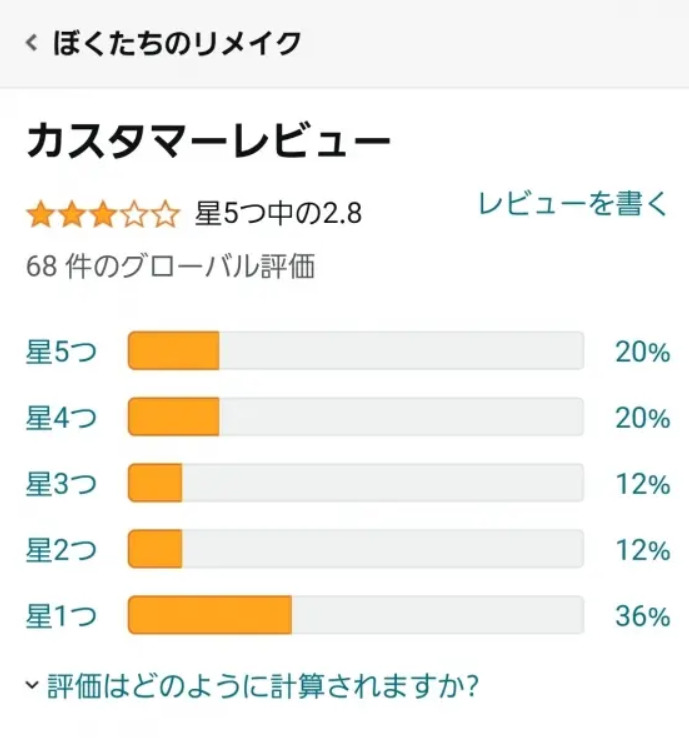Select the 12% value for 星2つ
689x739 pixels.
coord(641,550)
